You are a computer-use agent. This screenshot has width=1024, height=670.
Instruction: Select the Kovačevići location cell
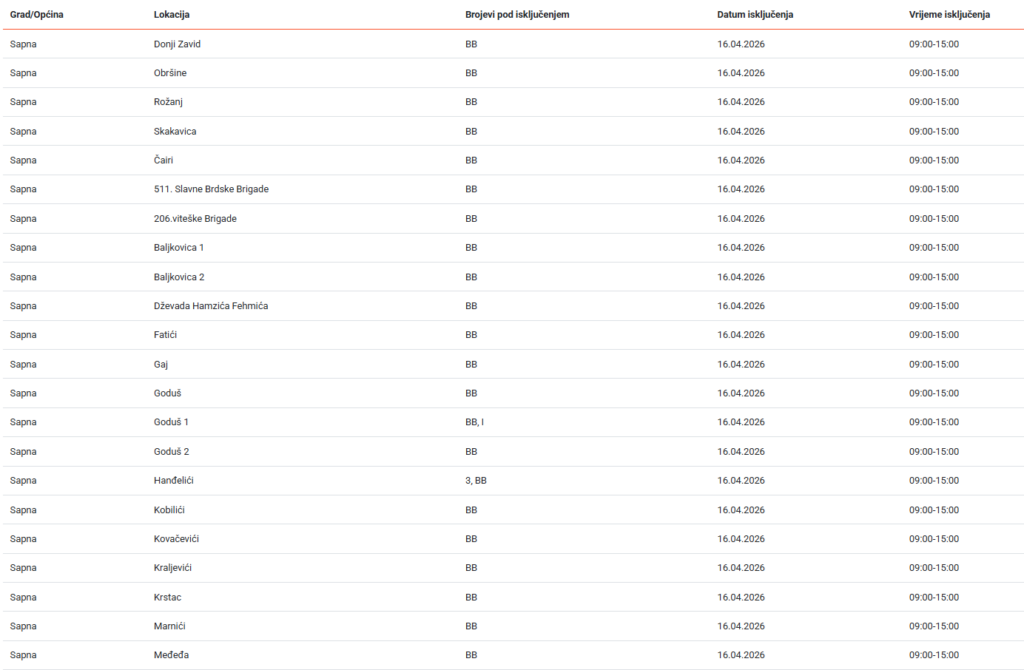coord(176,539)
